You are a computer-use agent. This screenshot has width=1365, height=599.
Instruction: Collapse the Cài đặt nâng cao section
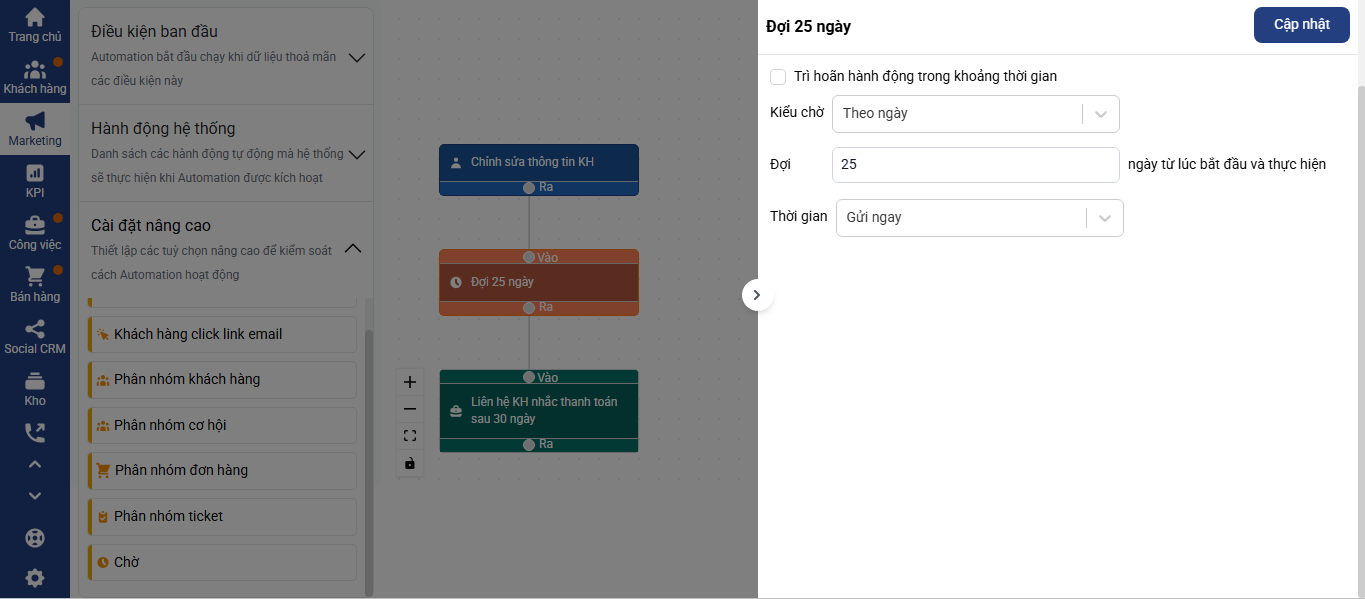click(x=353, y=249)
